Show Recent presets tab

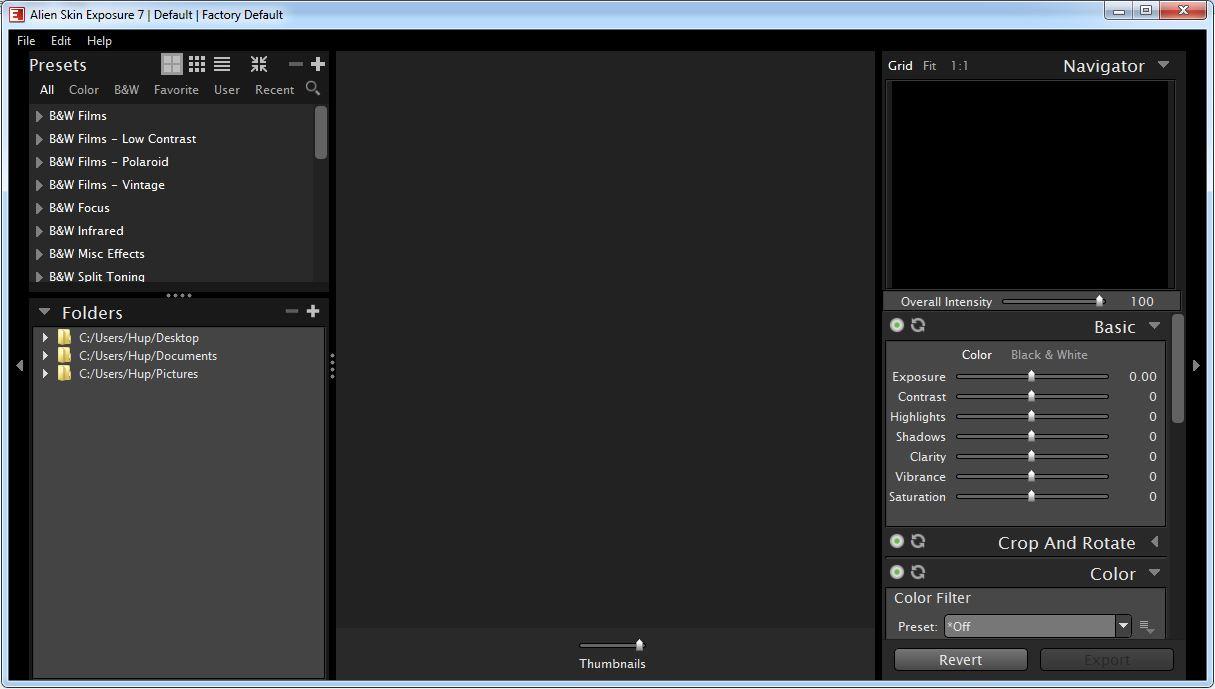274,90
